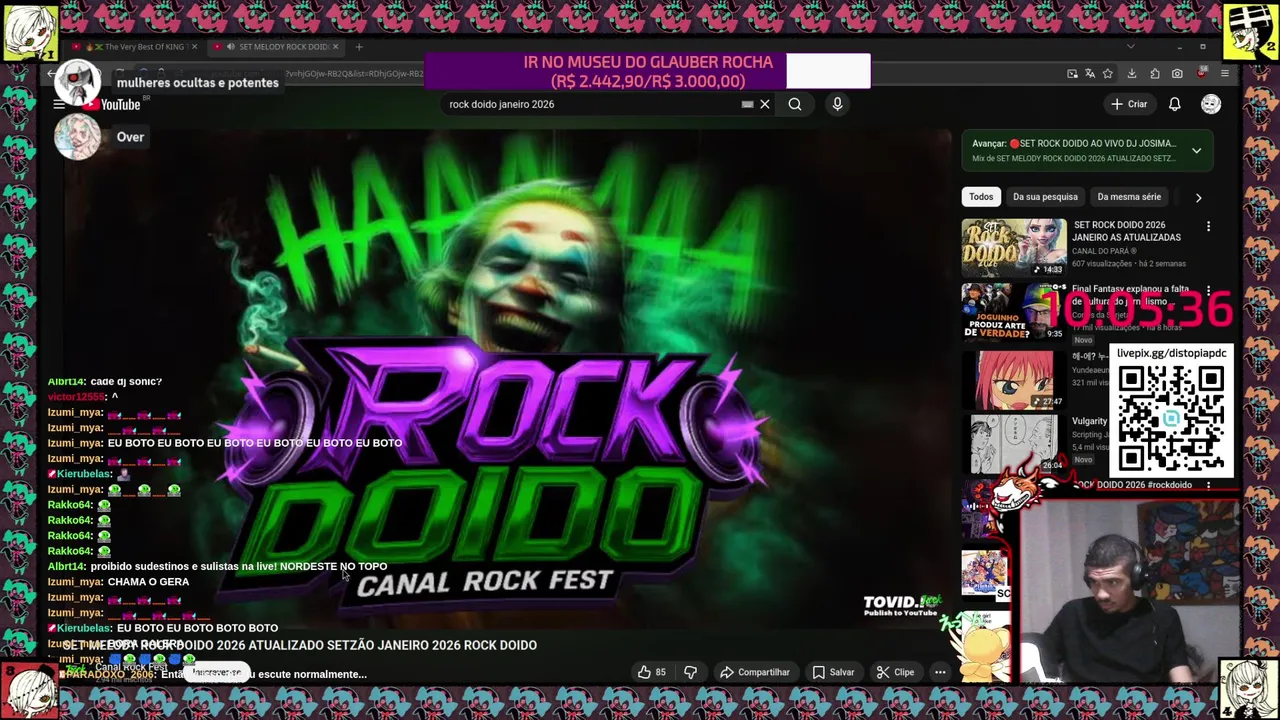Viewport: 1280px width, 720px height.
Task: Open the YouTube hamburger guide menu
Action: 59,104
